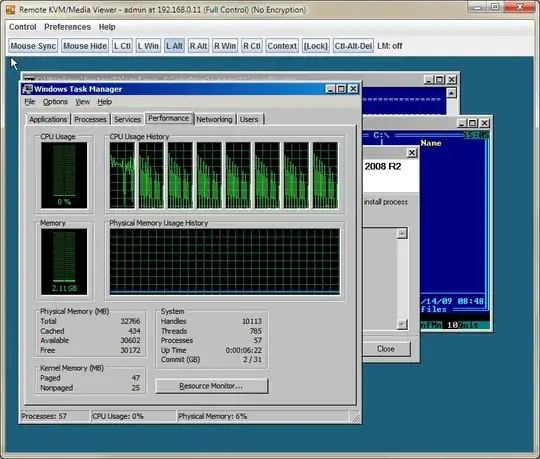Viewport: 540px width, 459px height.
Task: Open Task Manager File menu
Action: [30, 102]
